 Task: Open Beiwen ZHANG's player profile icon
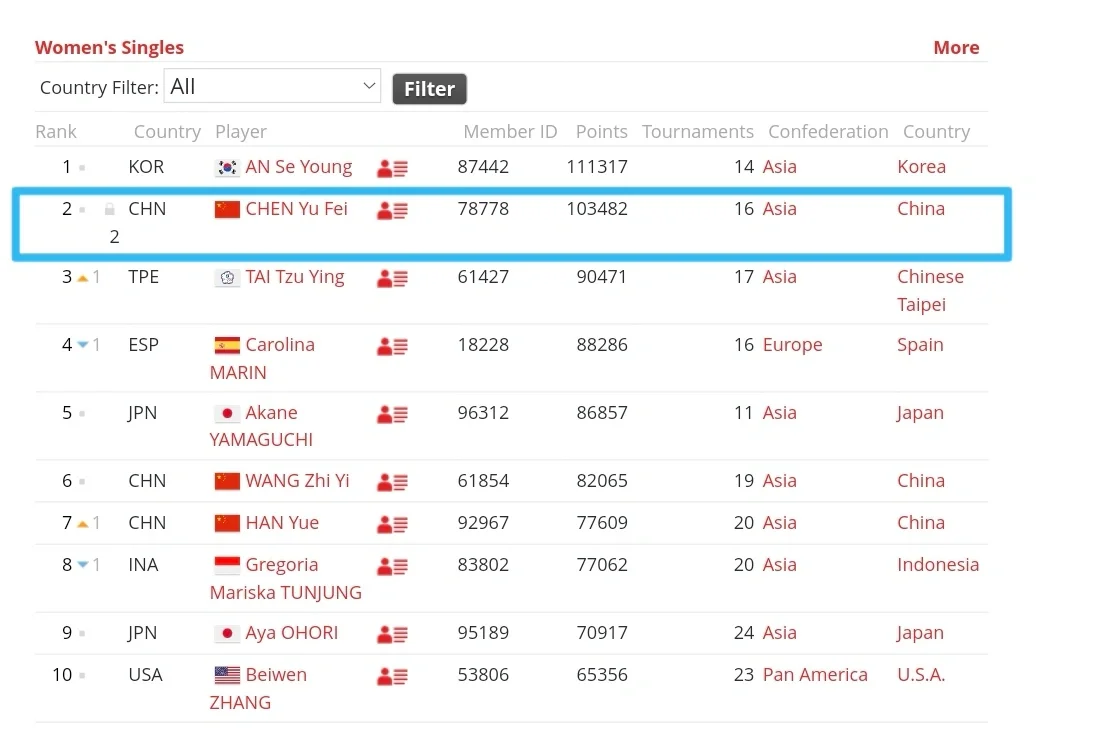[392, 676]
